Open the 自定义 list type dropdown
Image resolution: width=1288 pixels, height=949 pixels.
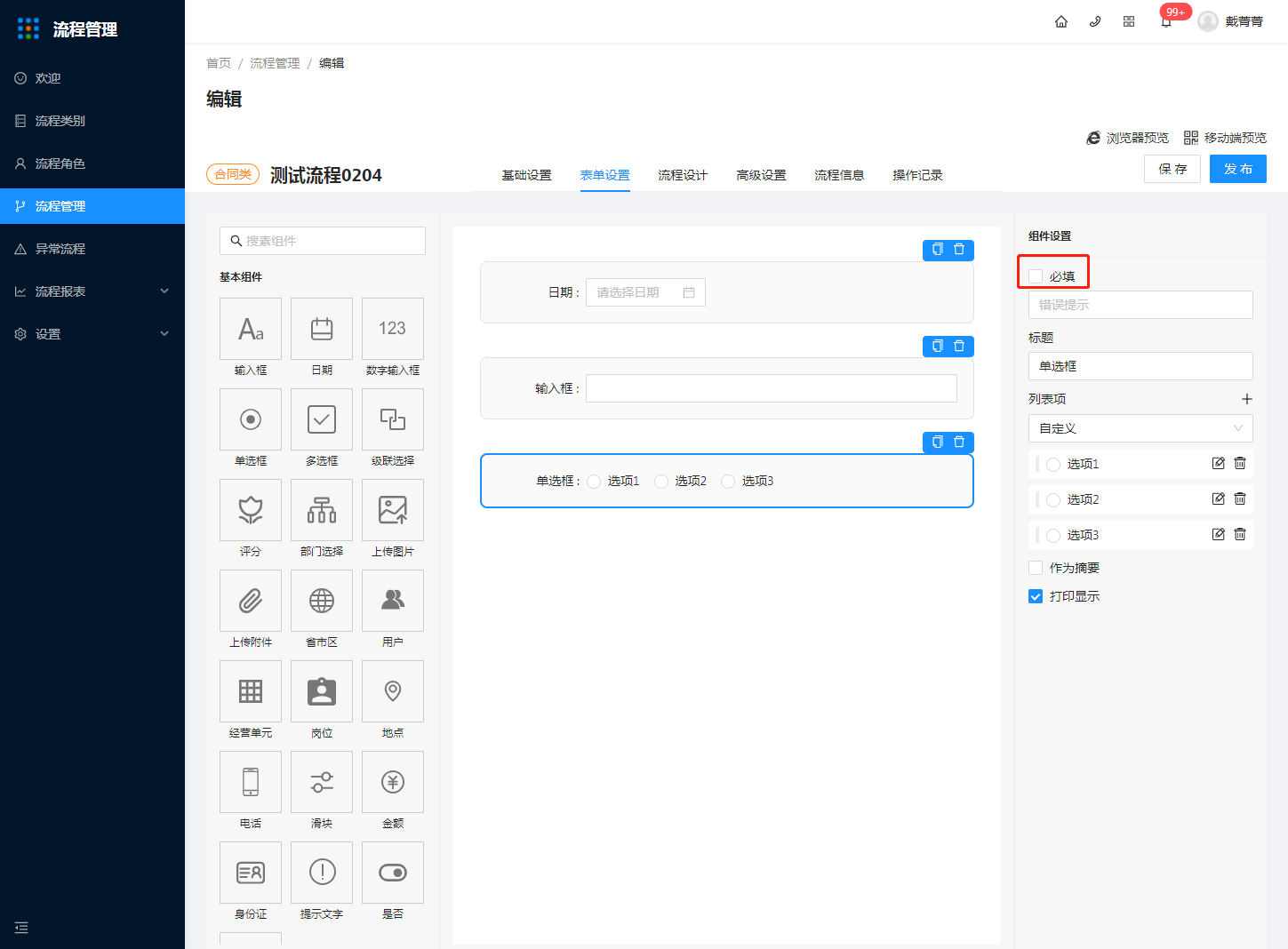[x=1140, y=428]
